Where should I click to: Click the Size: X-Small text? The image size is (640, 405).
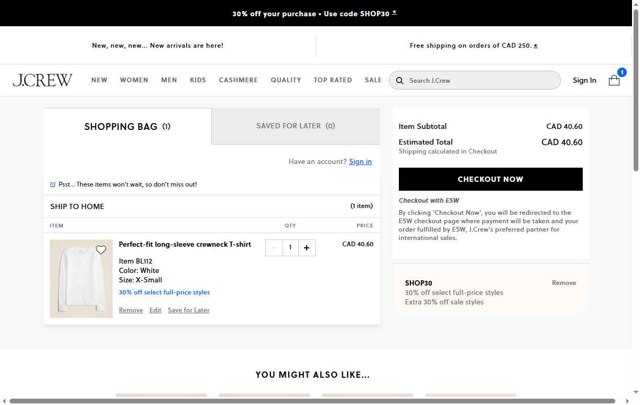click(140, 280)
